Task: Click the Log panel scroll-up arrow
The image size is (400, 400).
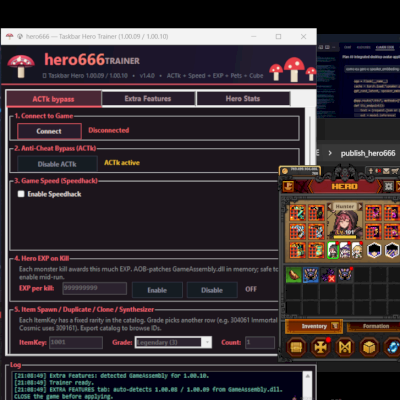Action: click(307, 376)
